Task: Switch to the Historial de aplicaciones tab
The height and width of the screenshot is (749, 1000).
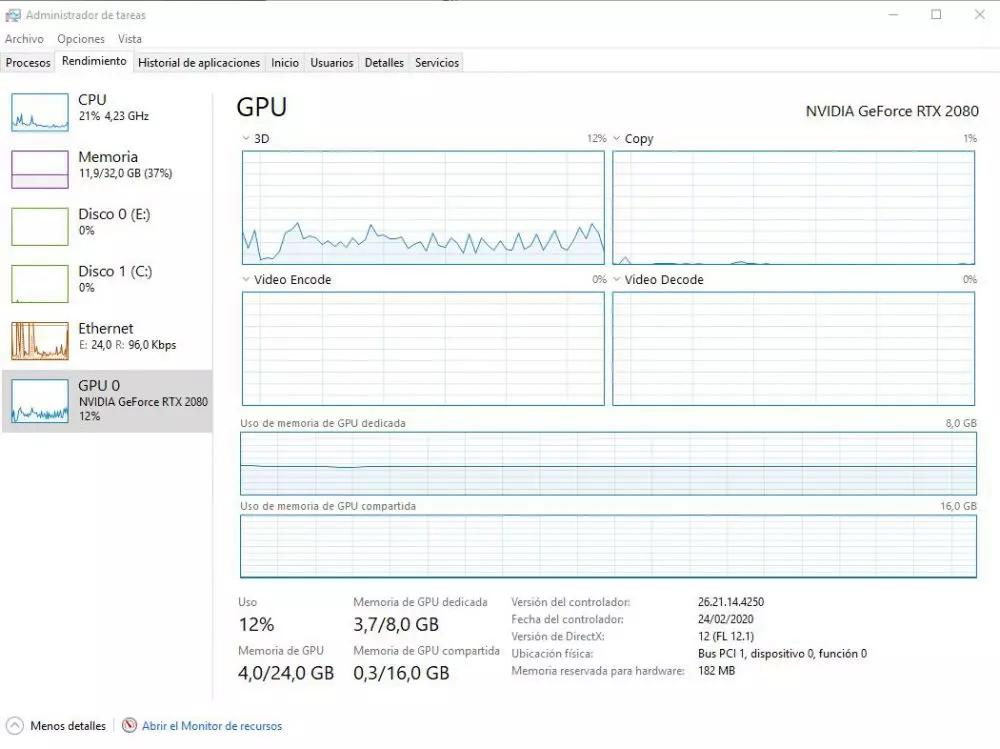Action: pos(199,63)
